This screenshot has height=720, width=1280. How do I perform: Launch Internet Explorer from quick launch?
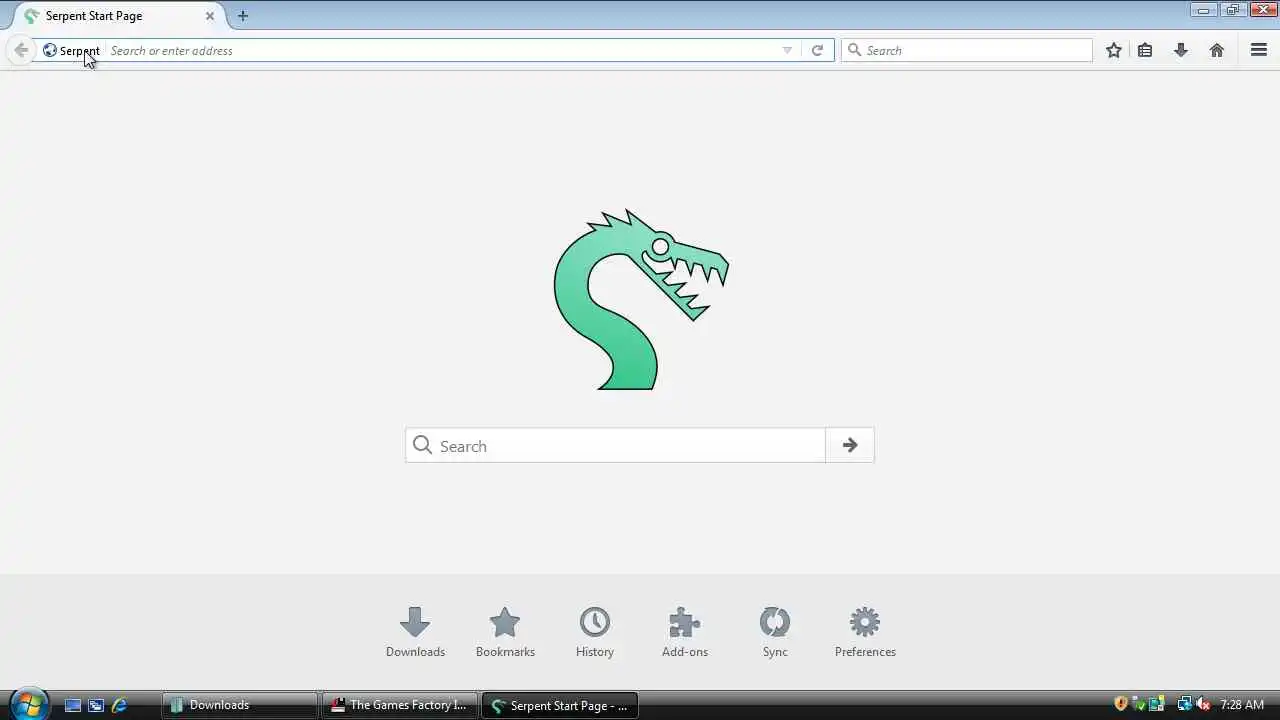119,705
